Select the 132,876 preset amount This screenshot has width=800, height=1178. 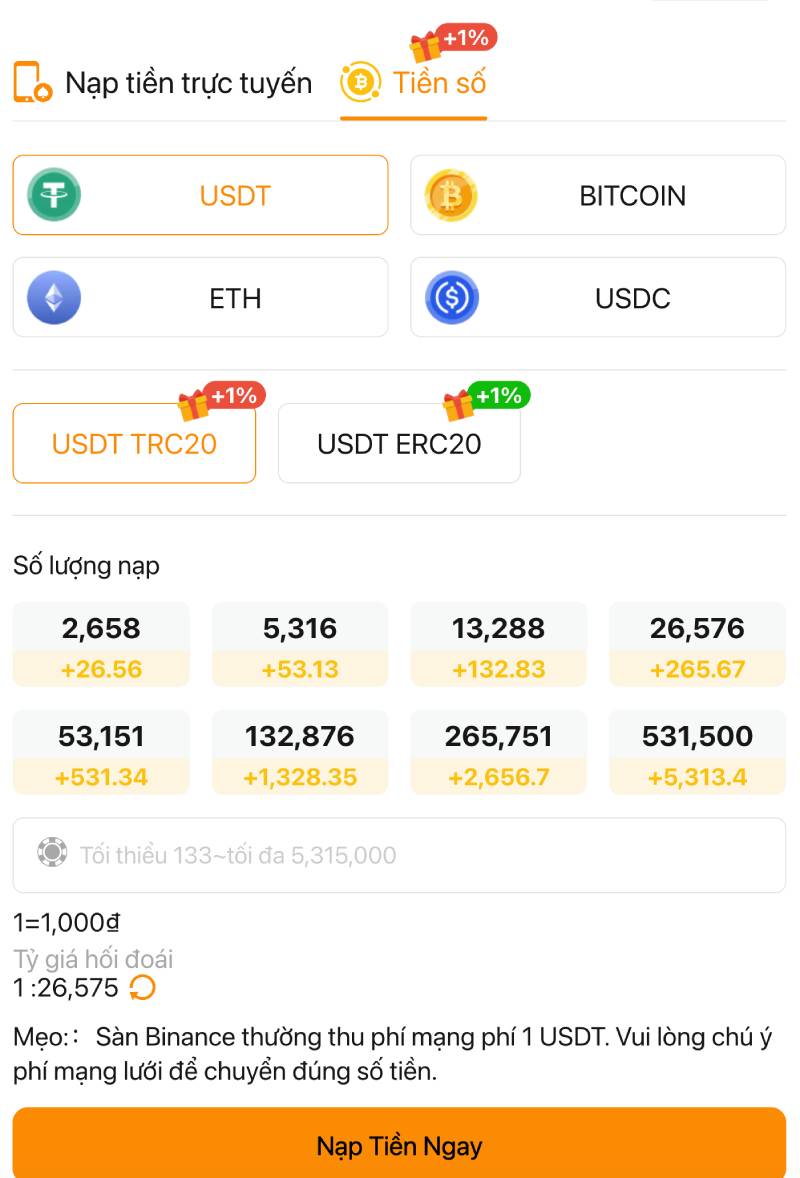coord(299,753)
